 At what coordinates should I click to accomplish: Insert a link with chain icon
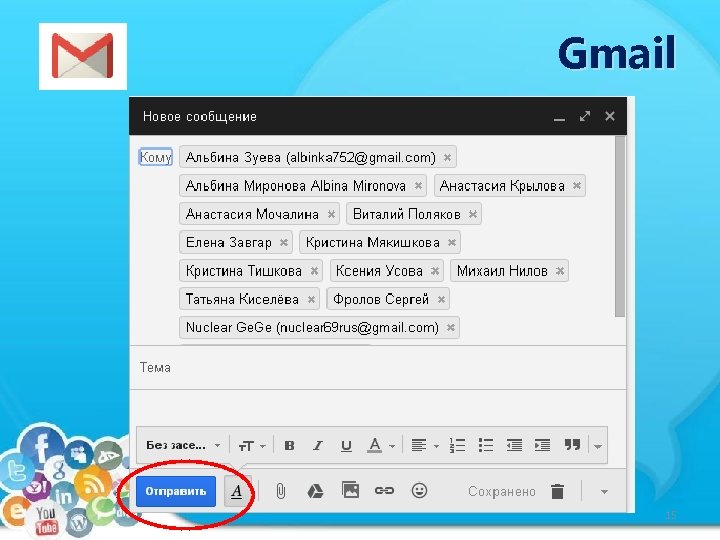click(384, 491)
